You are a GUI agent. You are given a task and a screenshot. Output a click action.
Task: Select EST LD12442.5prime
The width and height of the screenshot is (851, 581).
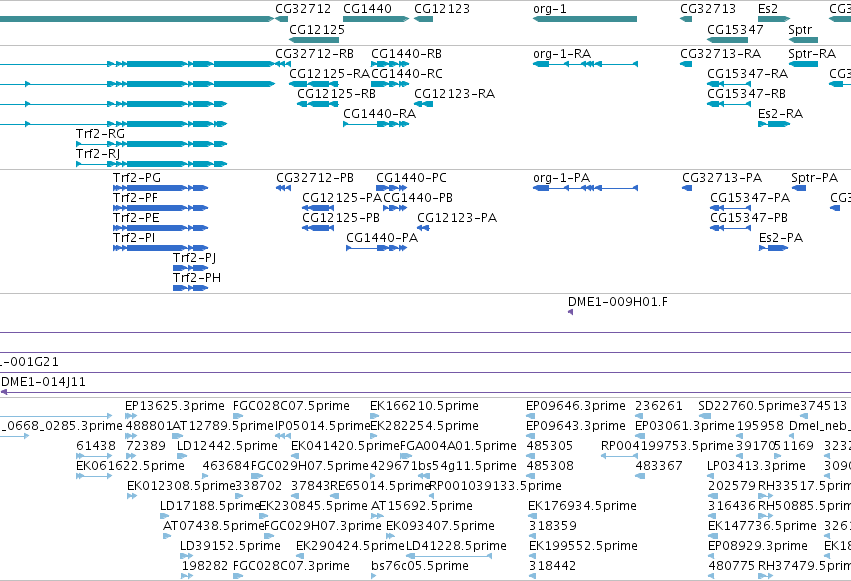(227, 446)
